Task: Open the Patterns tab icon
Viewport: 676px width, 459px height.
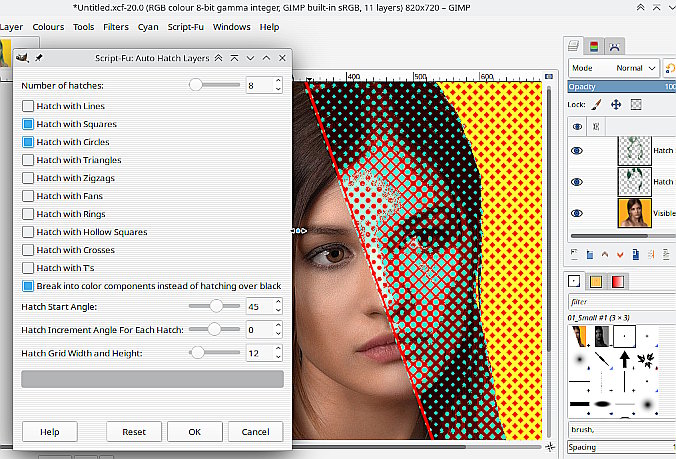Action: pos(596,281)
